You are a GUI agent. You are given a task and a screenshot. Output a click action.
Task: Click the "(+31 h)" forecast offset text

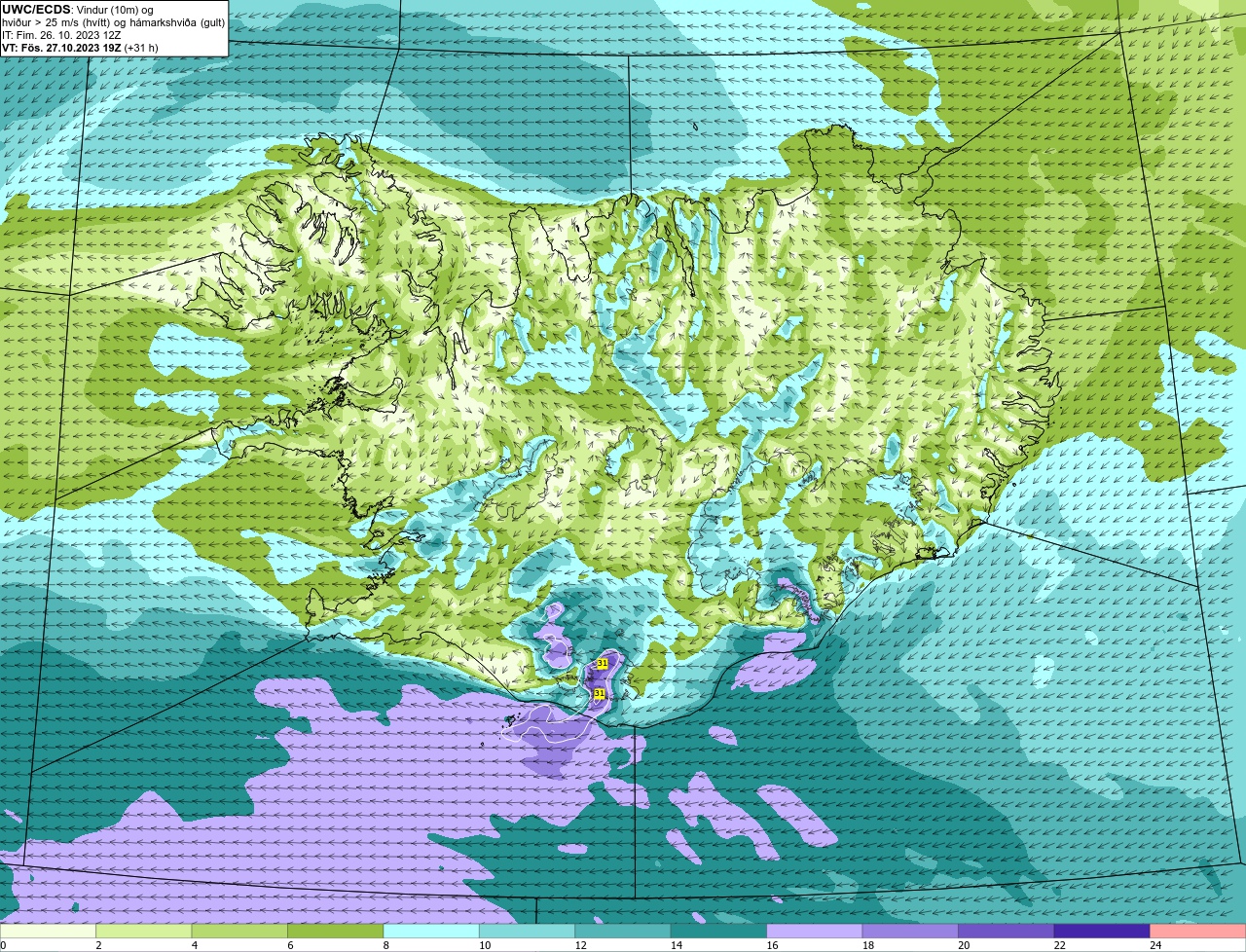point(141,48)
